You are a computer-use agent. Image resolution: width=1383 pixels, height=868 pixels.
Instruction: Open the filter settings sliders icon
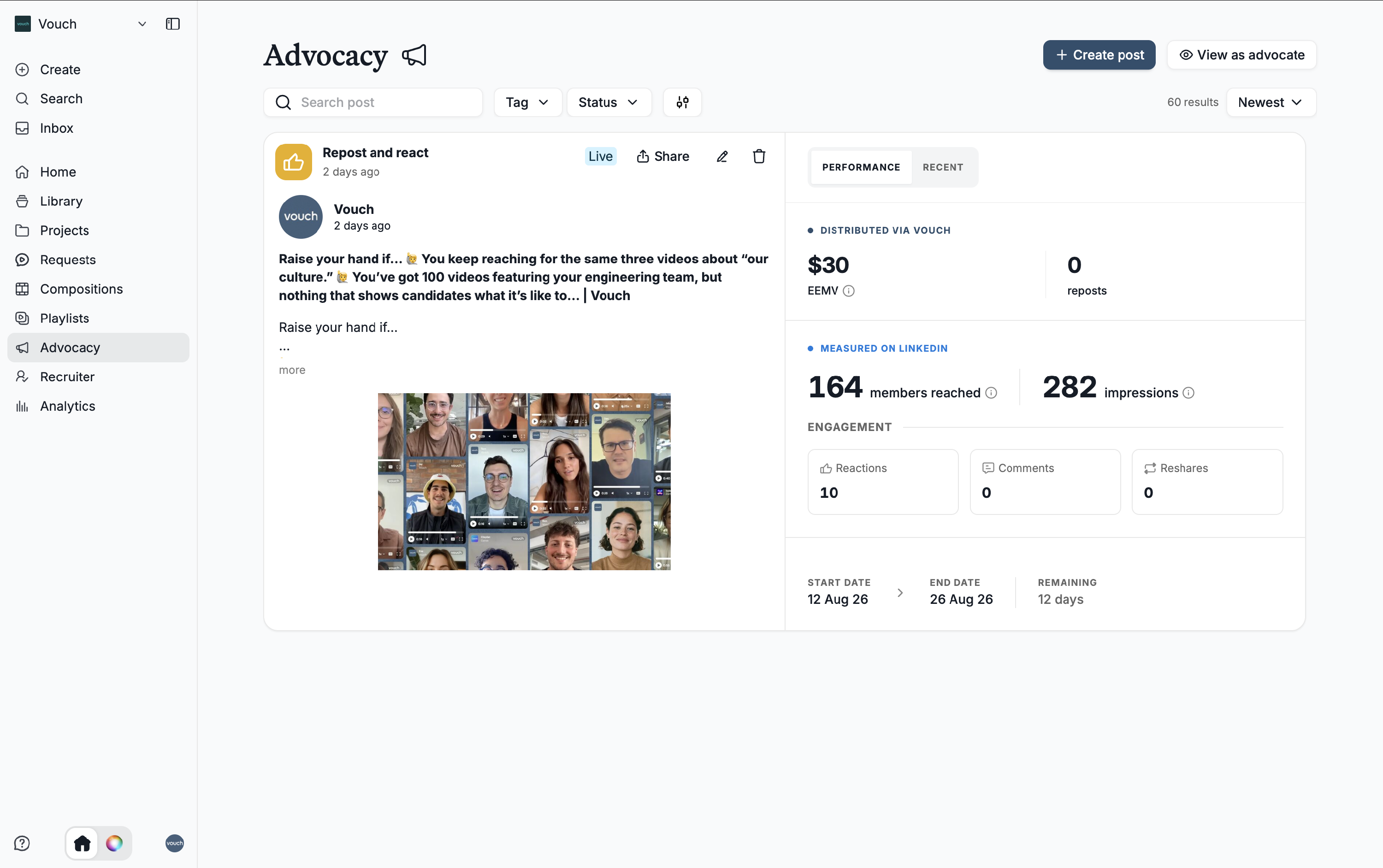pos(682,102)
